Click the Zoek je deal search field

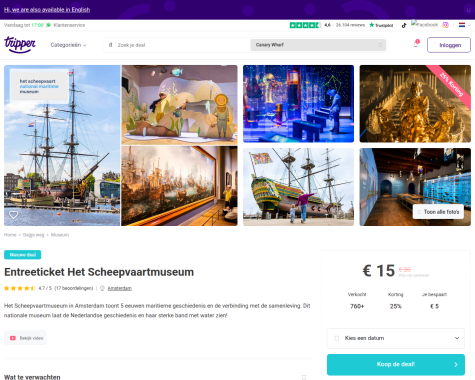tap(177, 45)
